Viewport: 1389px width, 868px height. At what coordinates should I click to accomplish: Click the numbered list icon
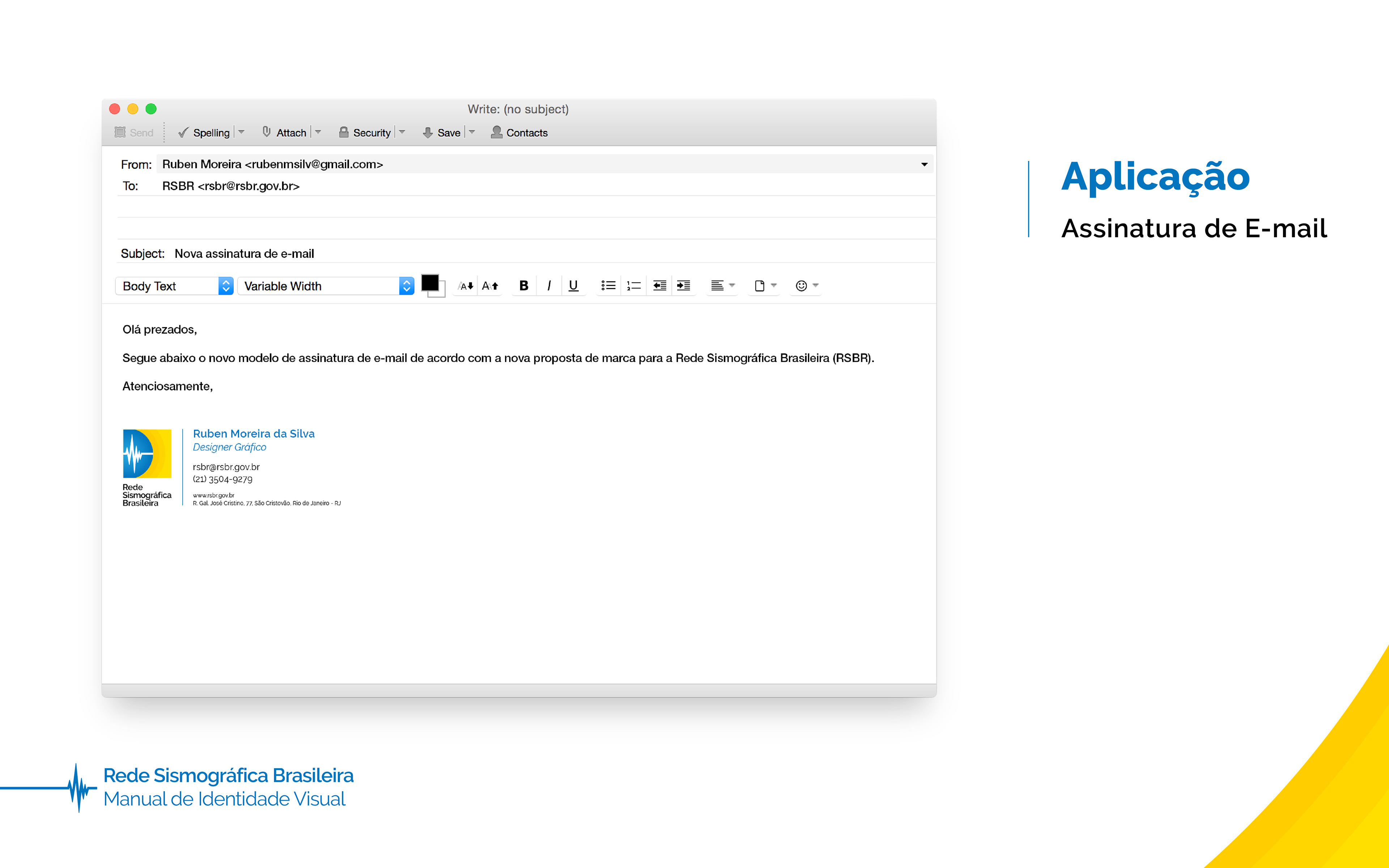click(x=633, y=285)
